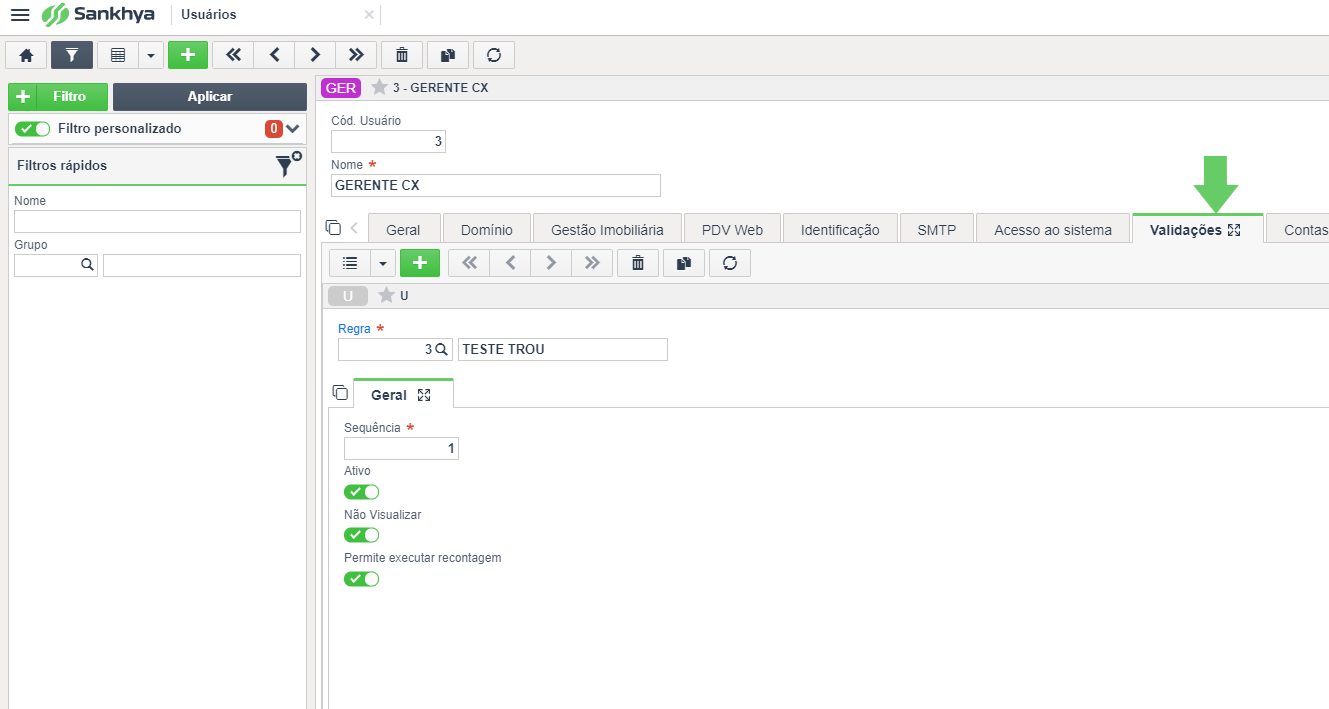Open the tab list icon beside inner Geral tab
Viewport: 1329px width, 709px height.
click(x=340, y=392)
